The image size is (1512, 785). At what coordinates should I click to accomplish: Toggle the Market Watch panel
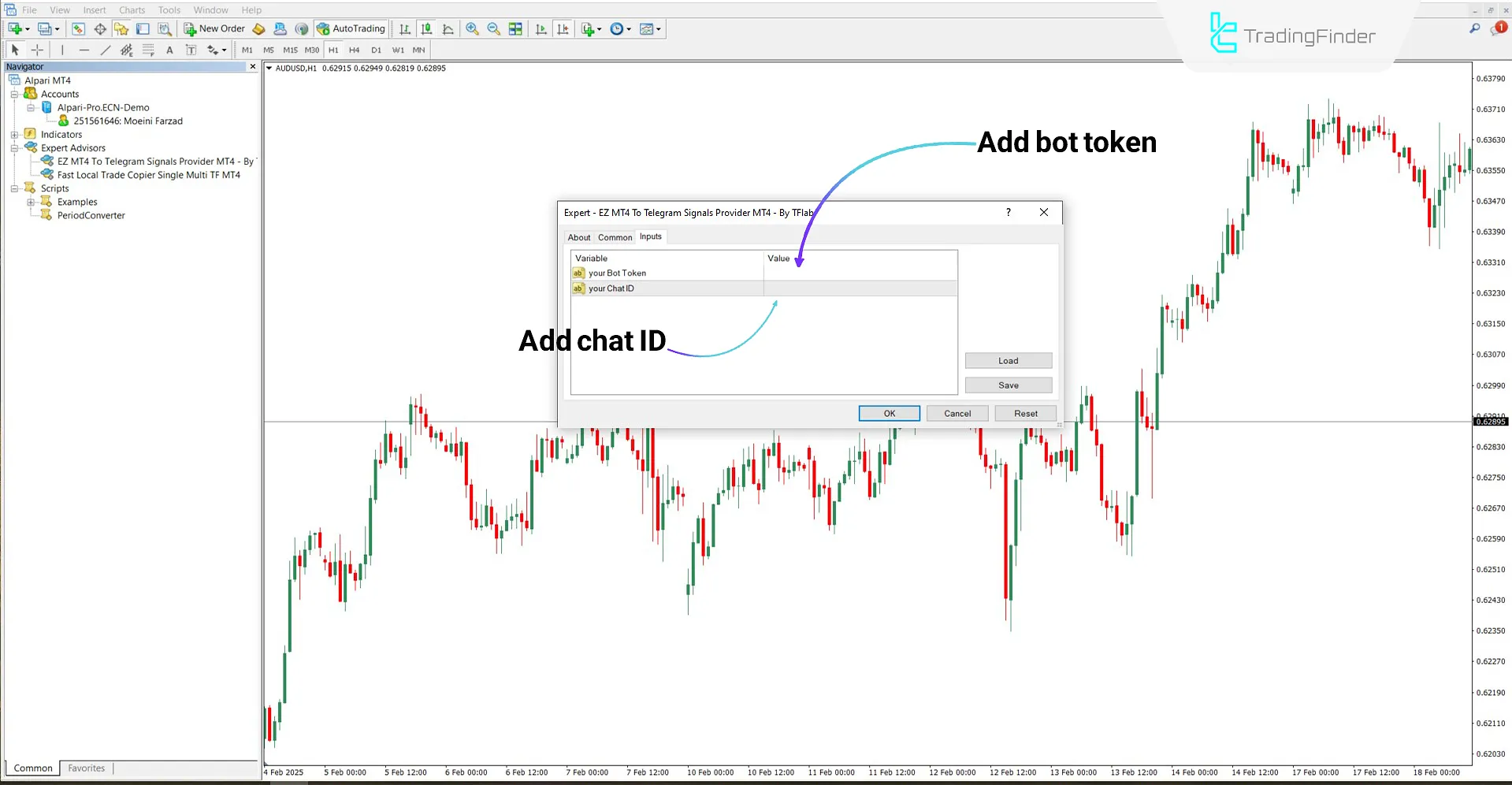click(x=78, y=28)
